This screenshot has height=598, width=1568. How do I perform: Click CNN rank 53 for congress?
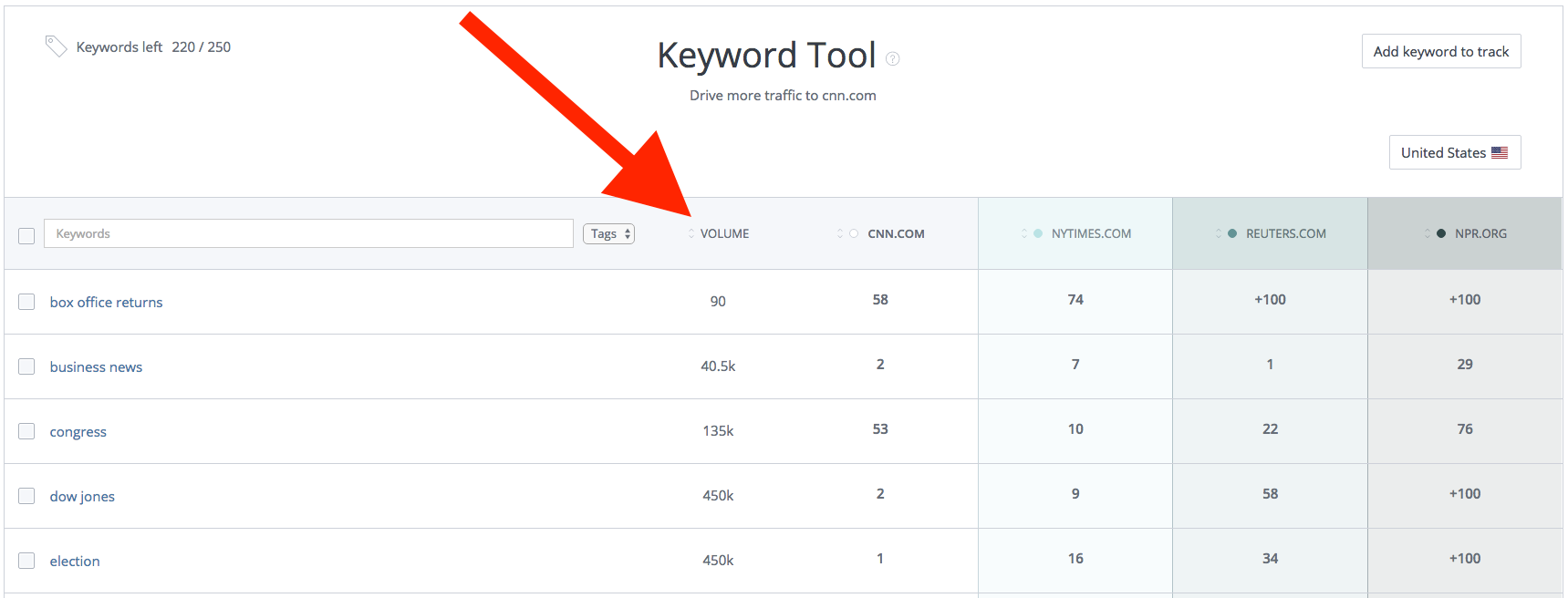880,428
